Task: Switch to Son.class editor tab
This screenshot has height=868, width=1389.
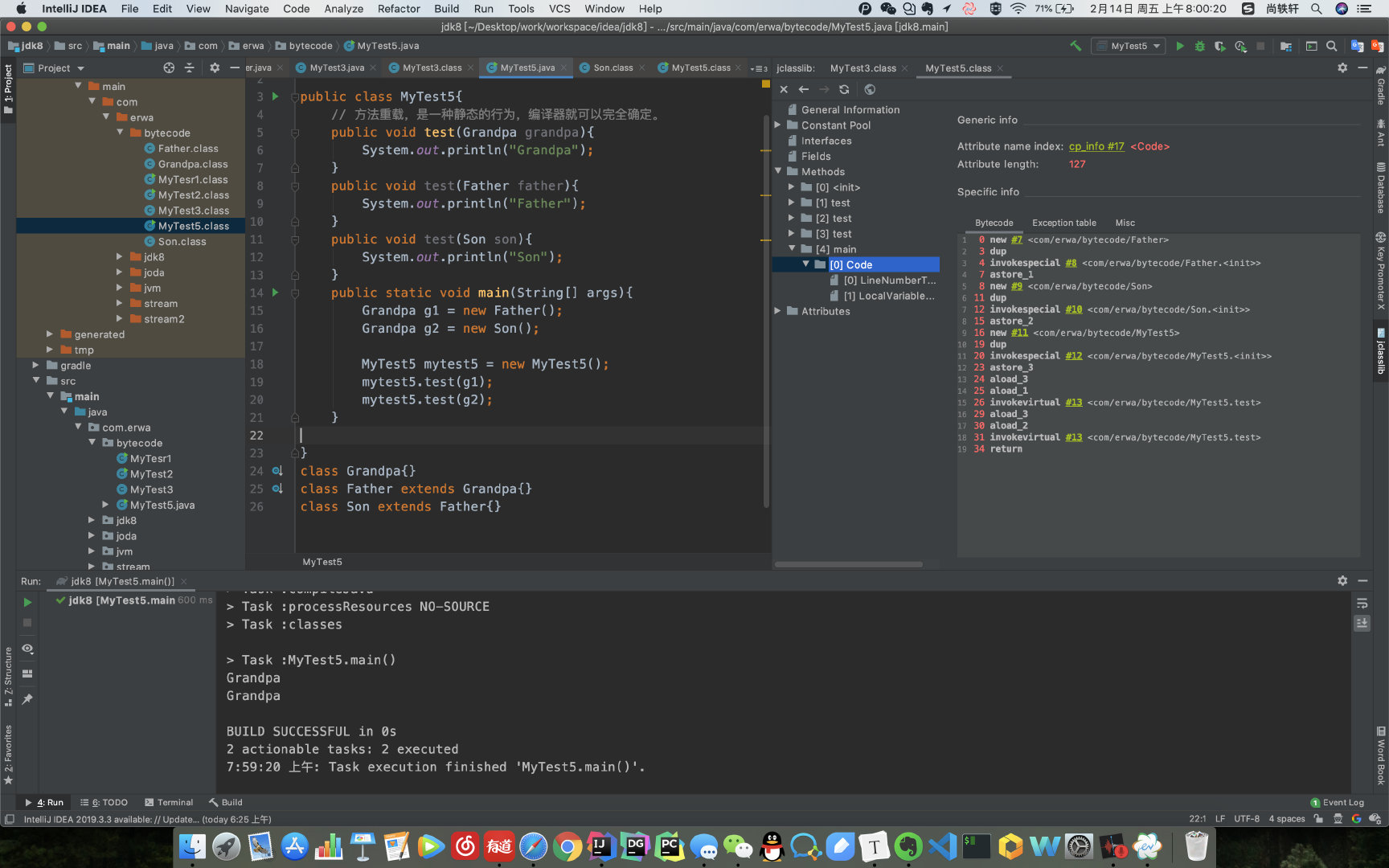Action: tap(613, 68)
